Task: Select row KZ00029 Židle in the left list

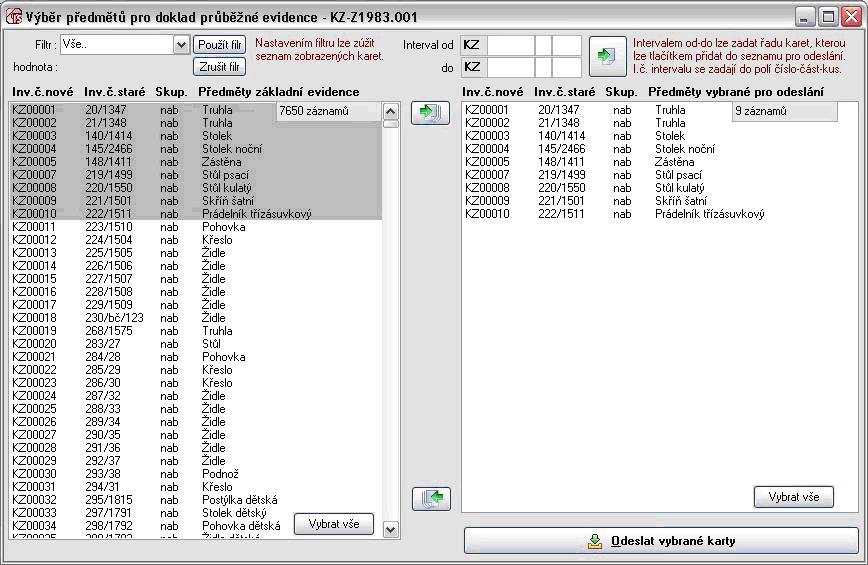Action: tap(195, 461)
